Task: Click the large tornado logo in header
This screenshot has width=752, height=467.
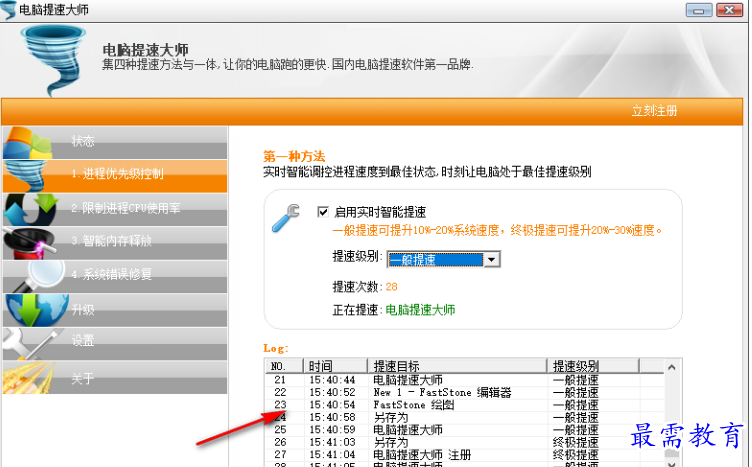Action: tap(53, 60)
